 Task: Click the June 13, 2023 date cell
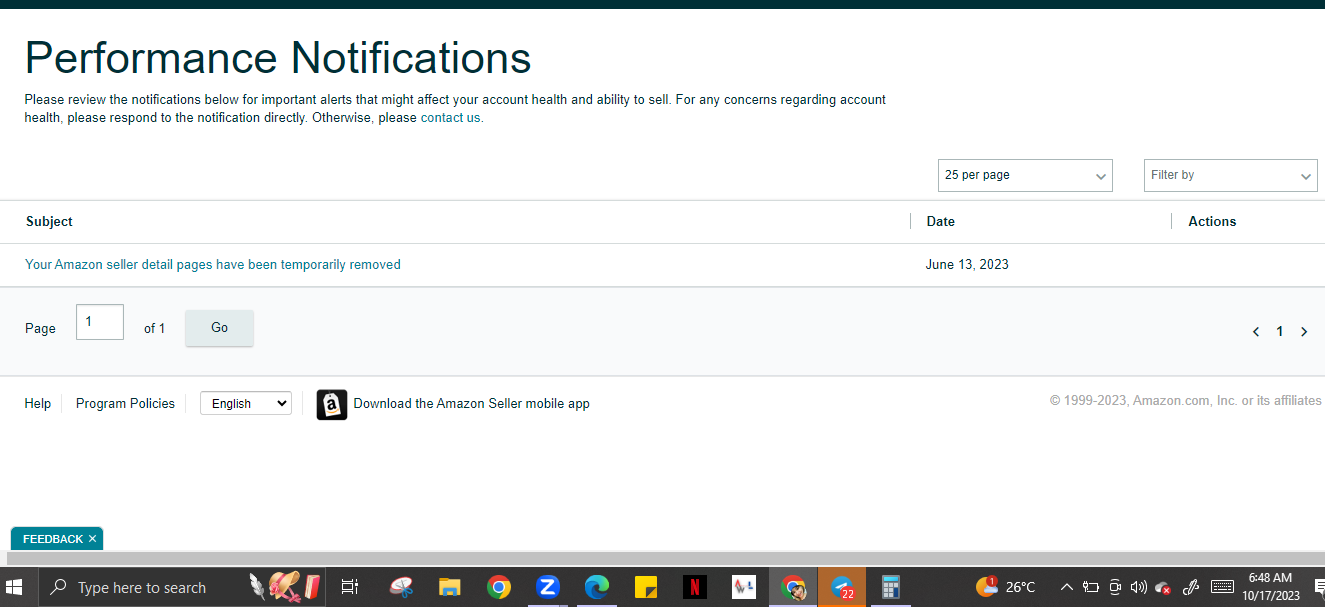coord(967,265)
